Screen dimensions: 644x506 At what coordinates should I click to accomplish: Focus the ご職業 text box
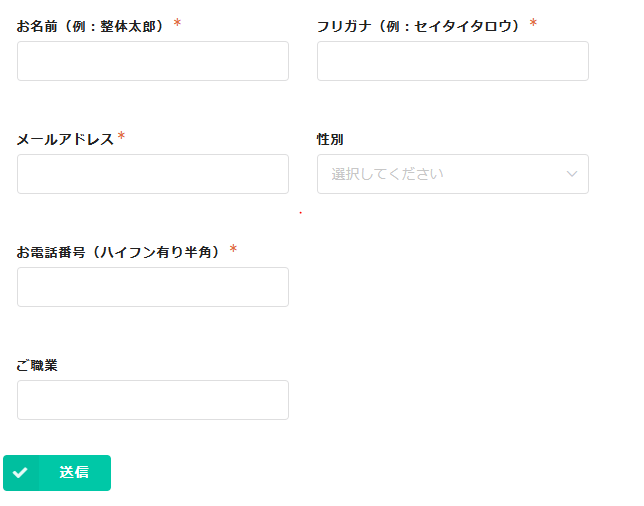click(153, 400)
